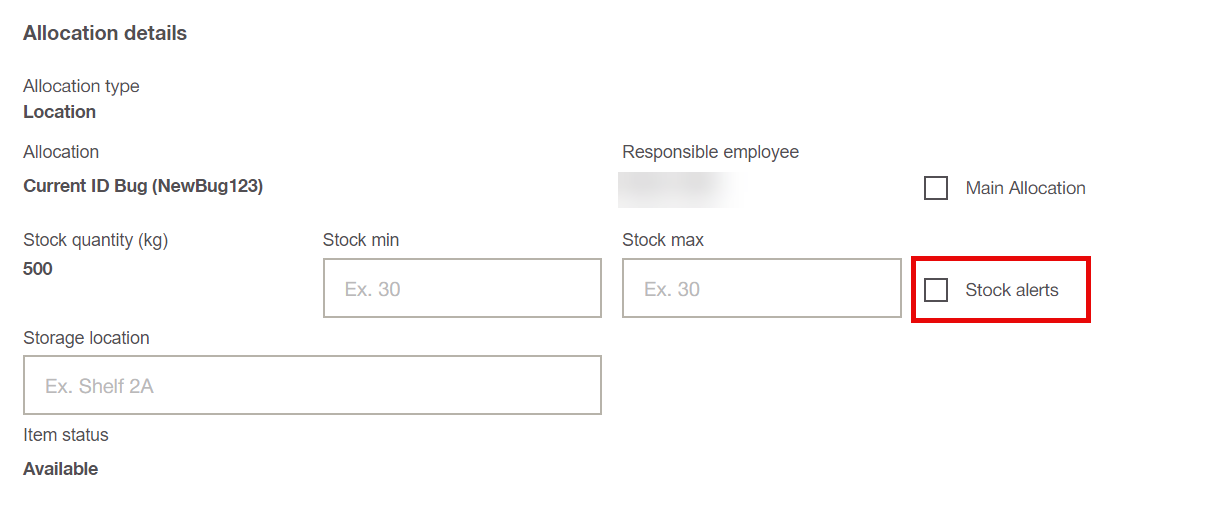Image resolution: width=1228 pixels, height=509 pixels.
Task: Click the Stock min label text
Action: [361, 240]
